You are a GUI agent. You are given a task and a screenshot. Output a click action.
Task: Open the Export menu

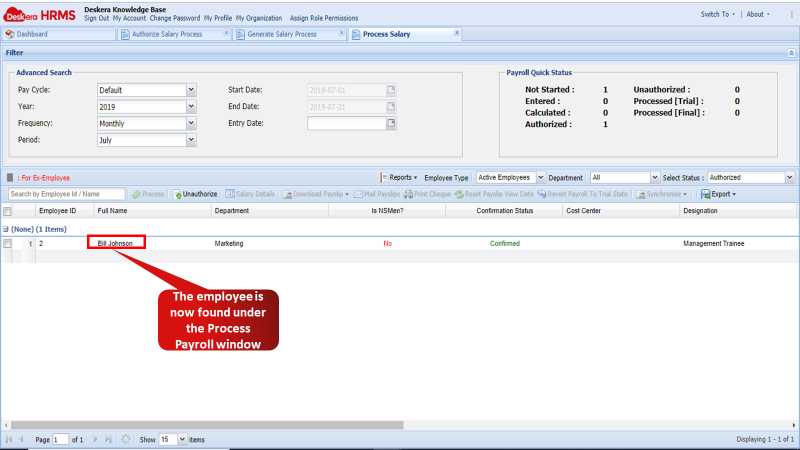718,194
